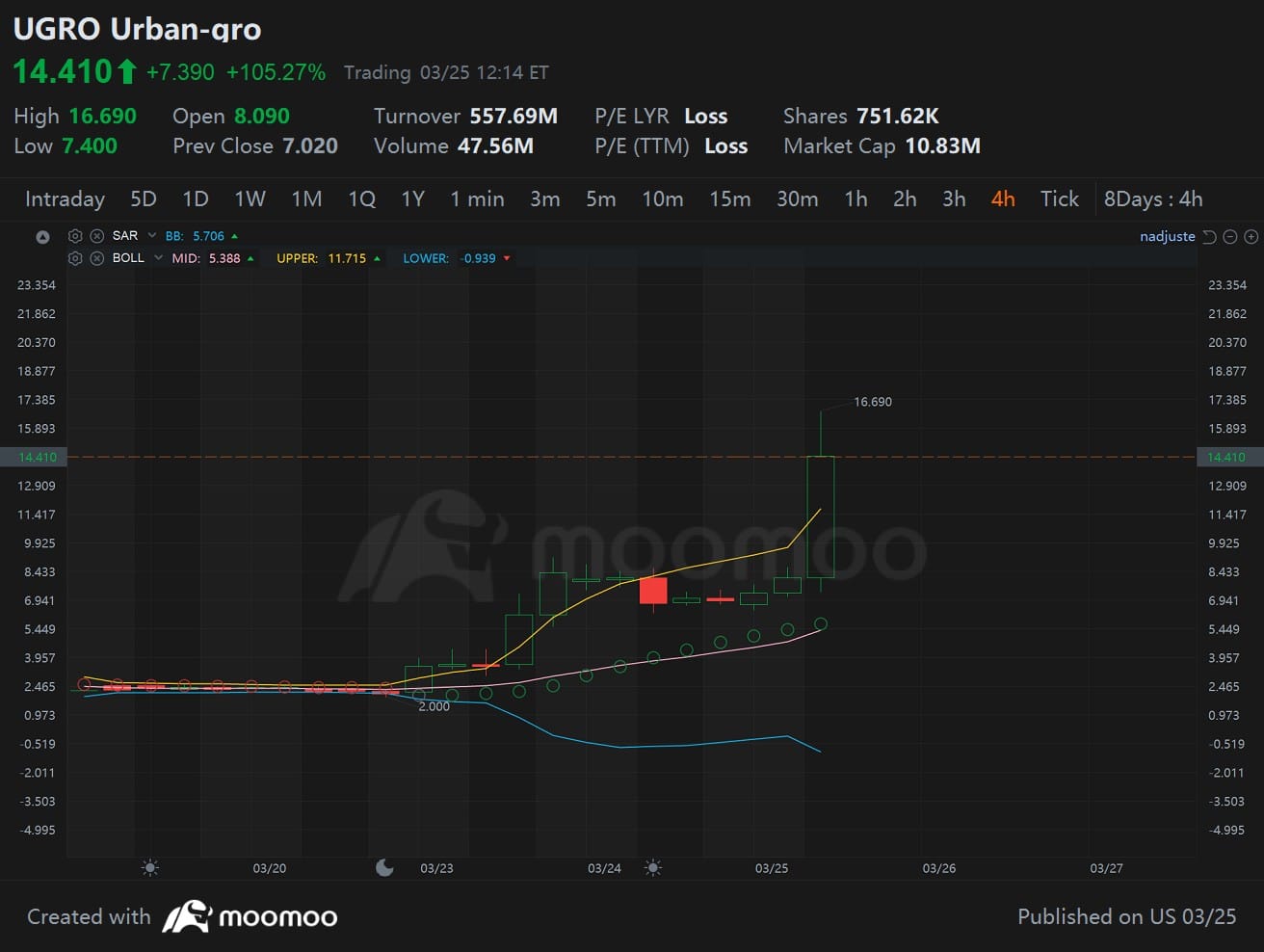Screen dimensions: 1264x952
Task: Open SAR indicator settings gear
Action: click(75, 236)
